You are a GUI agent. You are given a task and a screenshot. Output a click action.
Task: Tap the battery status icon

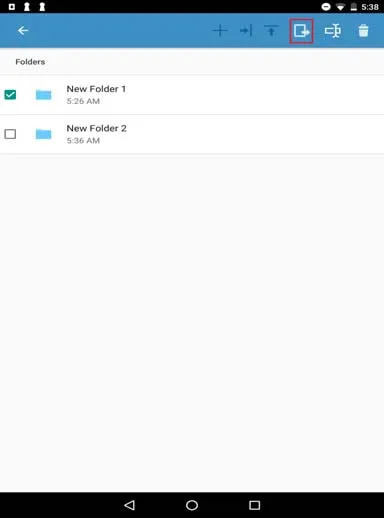tap(354, 7)
